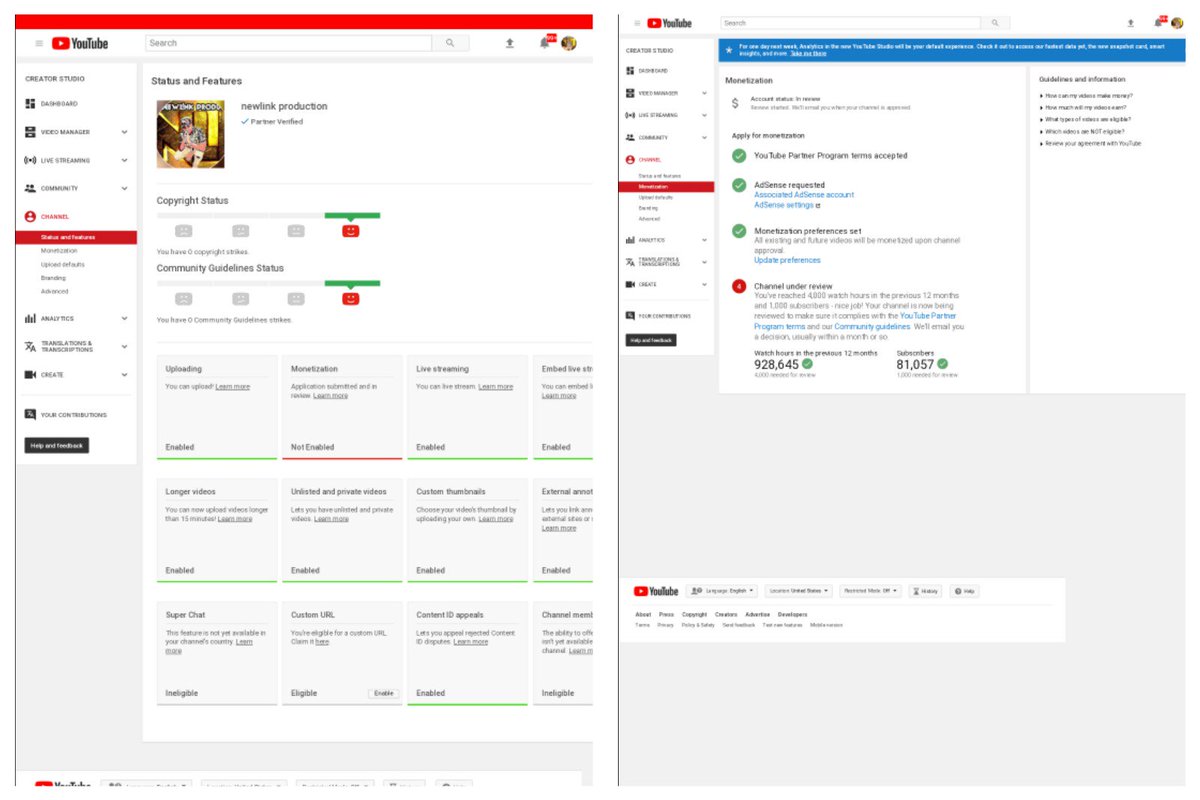Image resolution: width=1200 pixels, height=800 pixels.
Task: Click the red smiley under Copyright Status
Action: (x=350, y=231)
